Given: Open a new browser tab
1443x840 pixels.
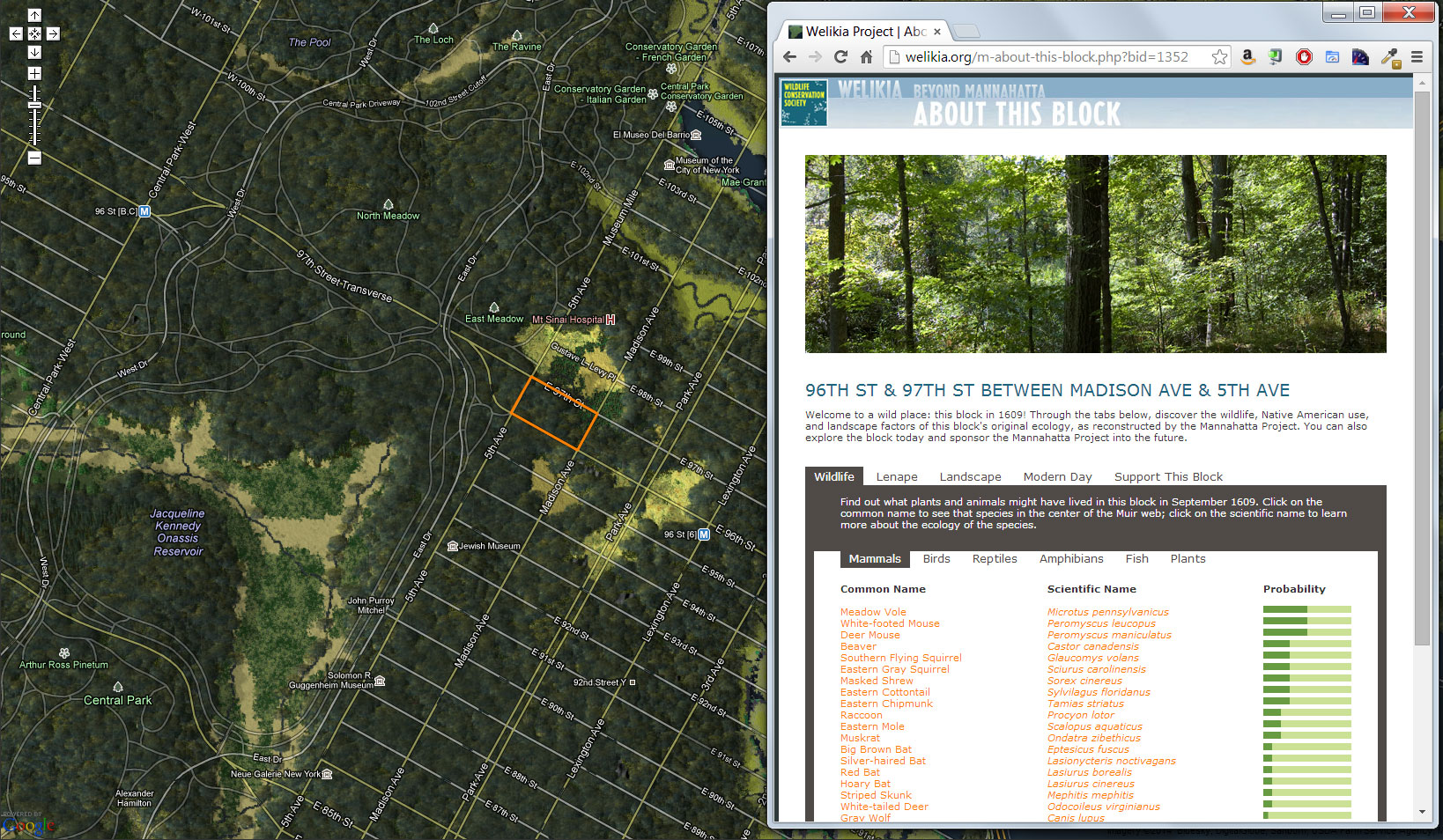Looking at the screenshot, I should click(967, 32).
